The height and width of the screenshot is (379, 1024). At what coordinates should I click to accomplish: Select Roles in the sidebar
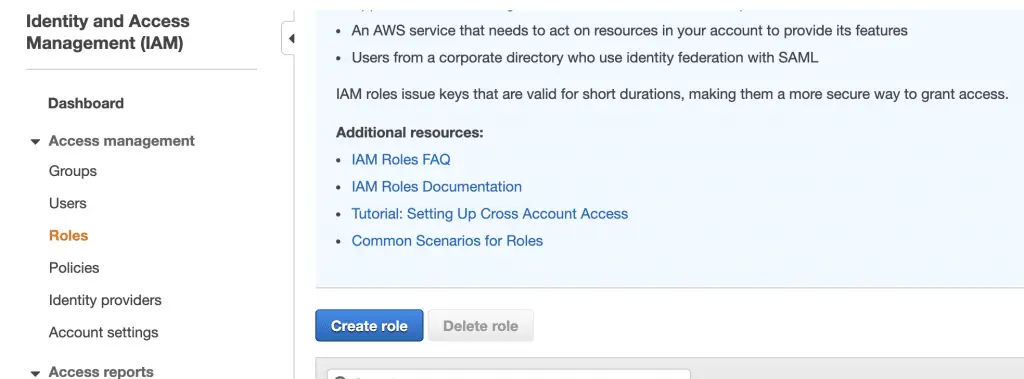tap(68, 235)
